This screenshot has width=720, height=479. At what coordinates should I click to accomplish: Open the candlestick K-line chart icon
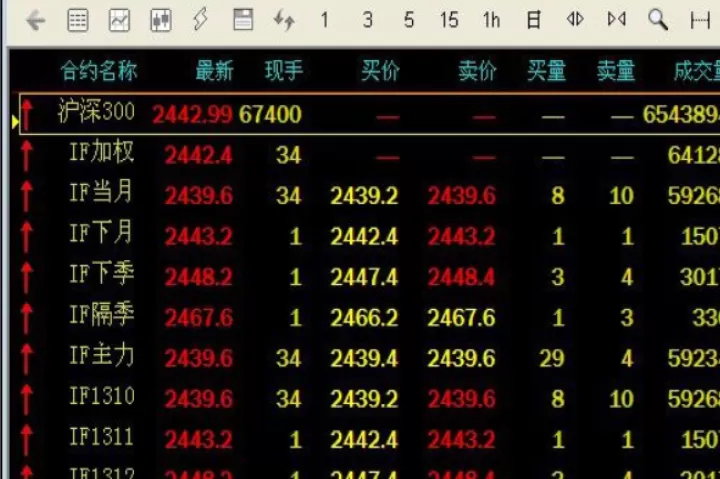pos(161,21)
